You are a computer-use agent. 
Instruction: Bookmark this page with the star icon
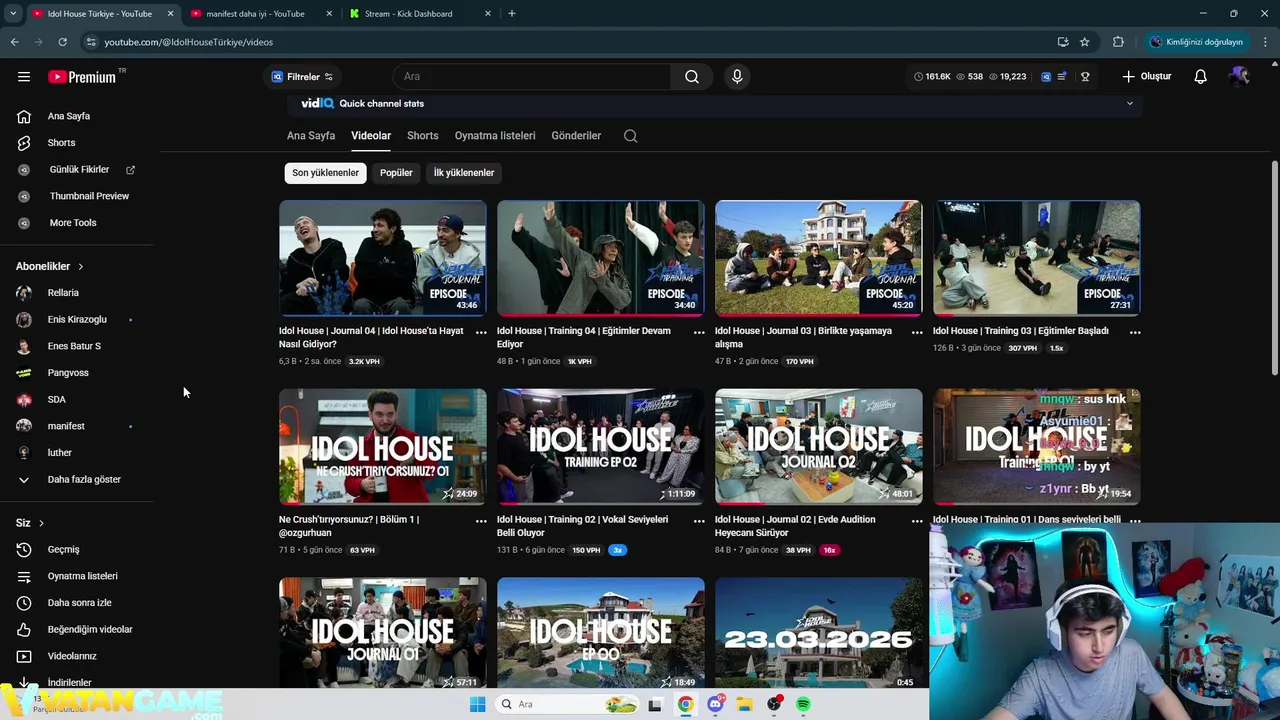[1085, 42]
